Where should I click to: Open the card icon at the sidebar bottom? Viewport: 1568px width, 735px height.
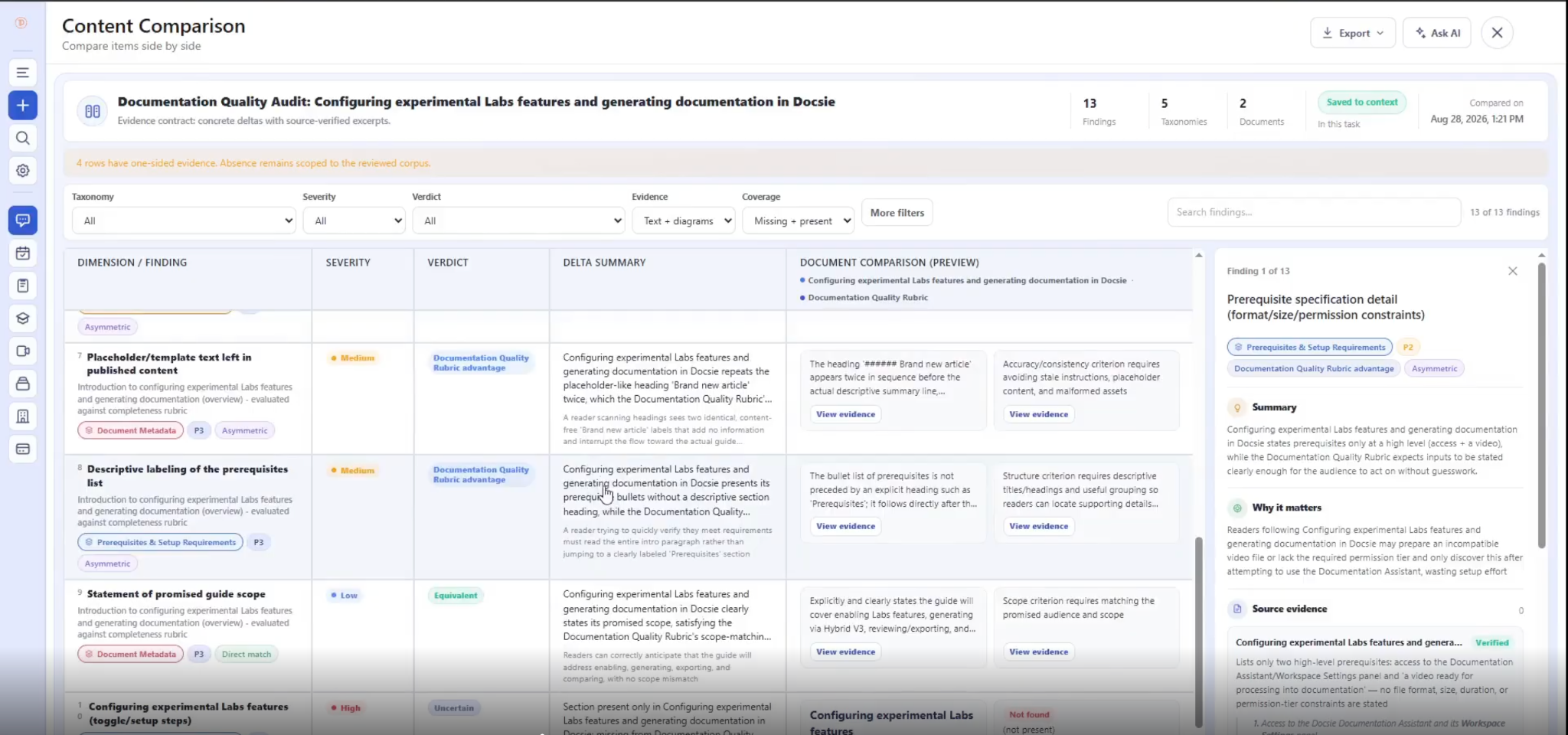click(23, 449)
